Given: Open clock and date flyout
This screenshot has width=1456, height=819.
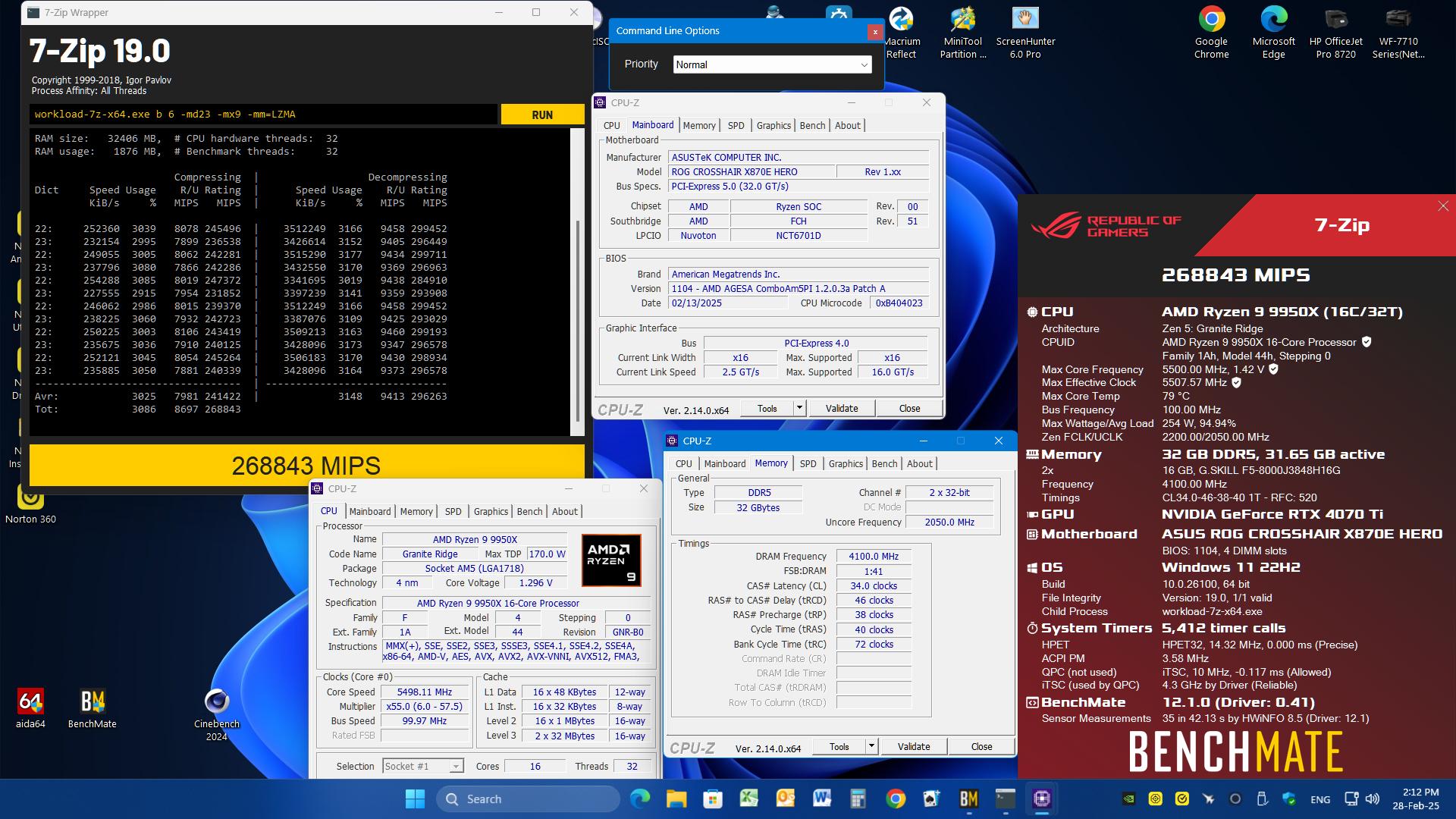Looking at the screenshot, I should click(1415, 799).
